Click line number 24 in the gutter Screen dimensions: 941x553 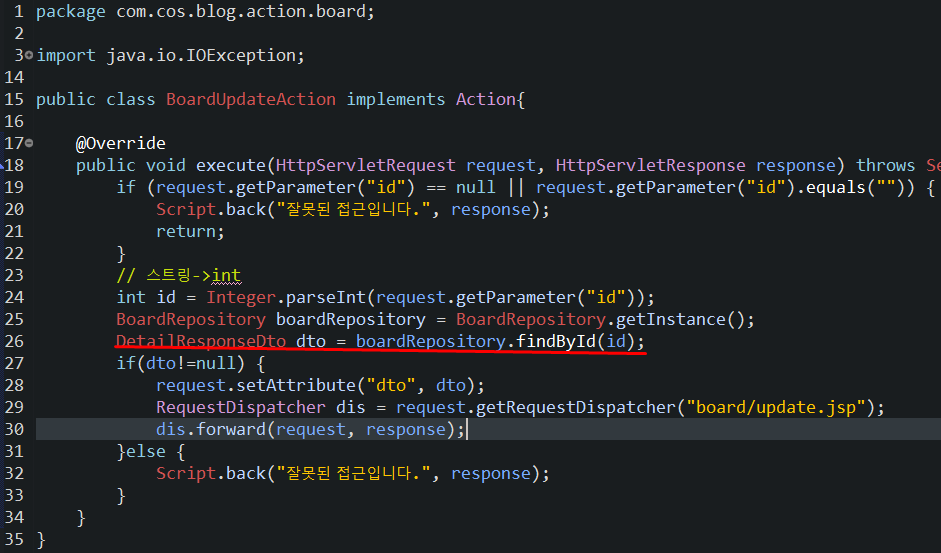14,297
